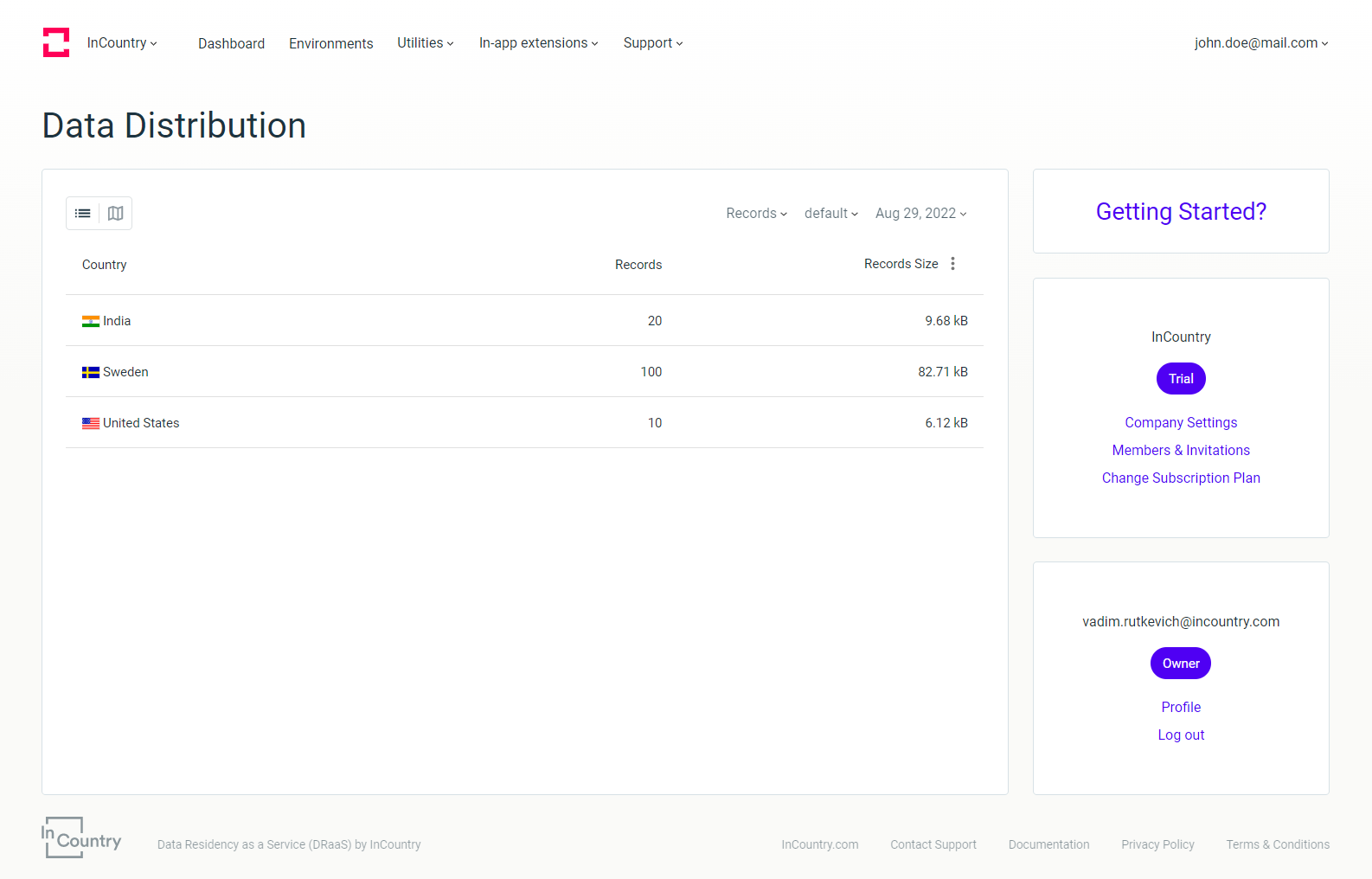
Task: Click the India flag icon
Action: [x=91, y=322]
